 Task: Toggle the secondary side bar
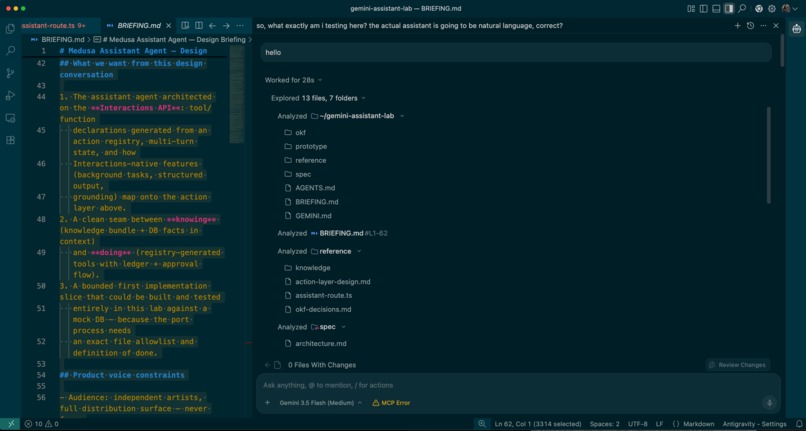click(729, 9)
